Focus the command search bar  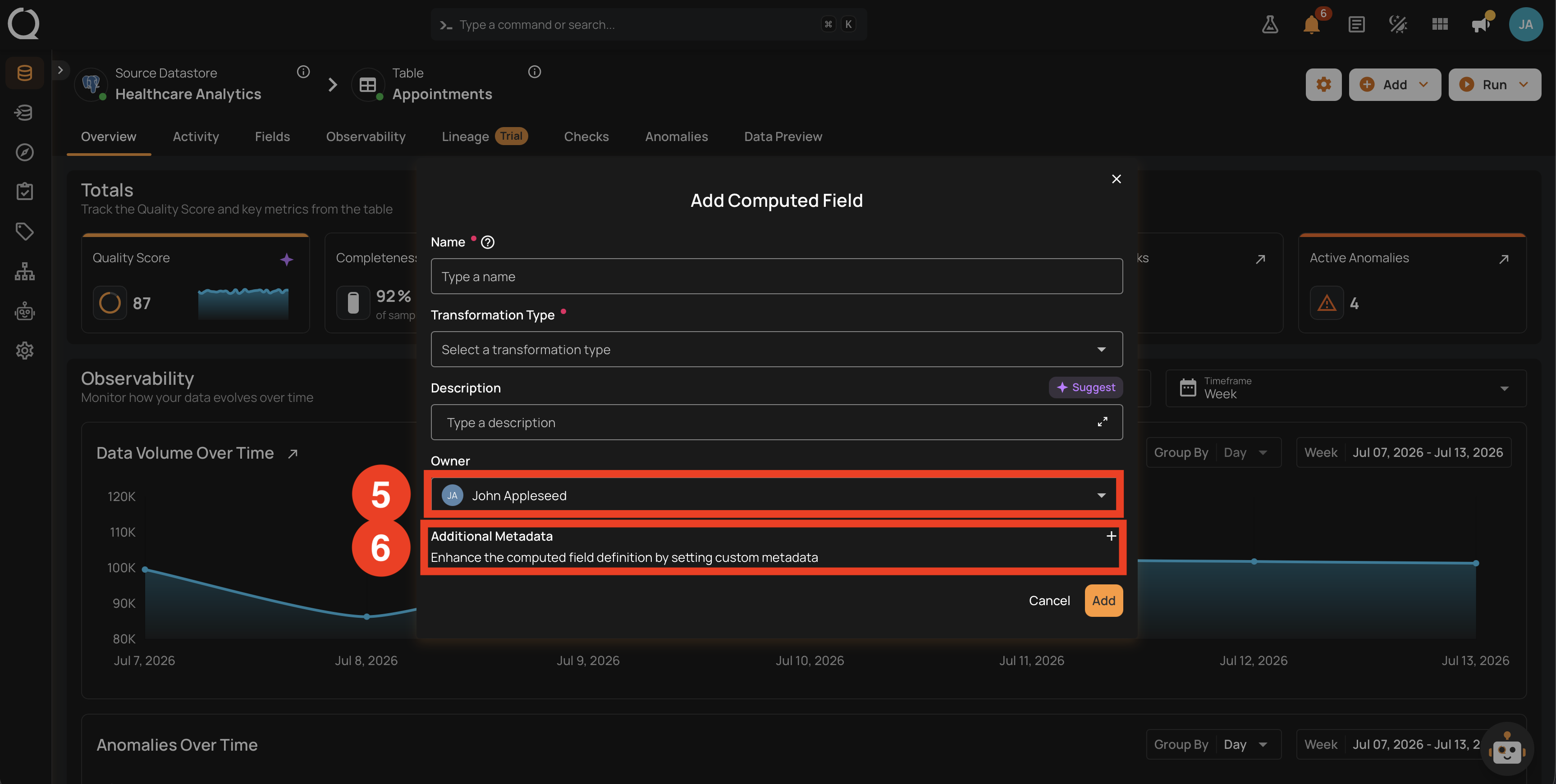coord(649,24)
